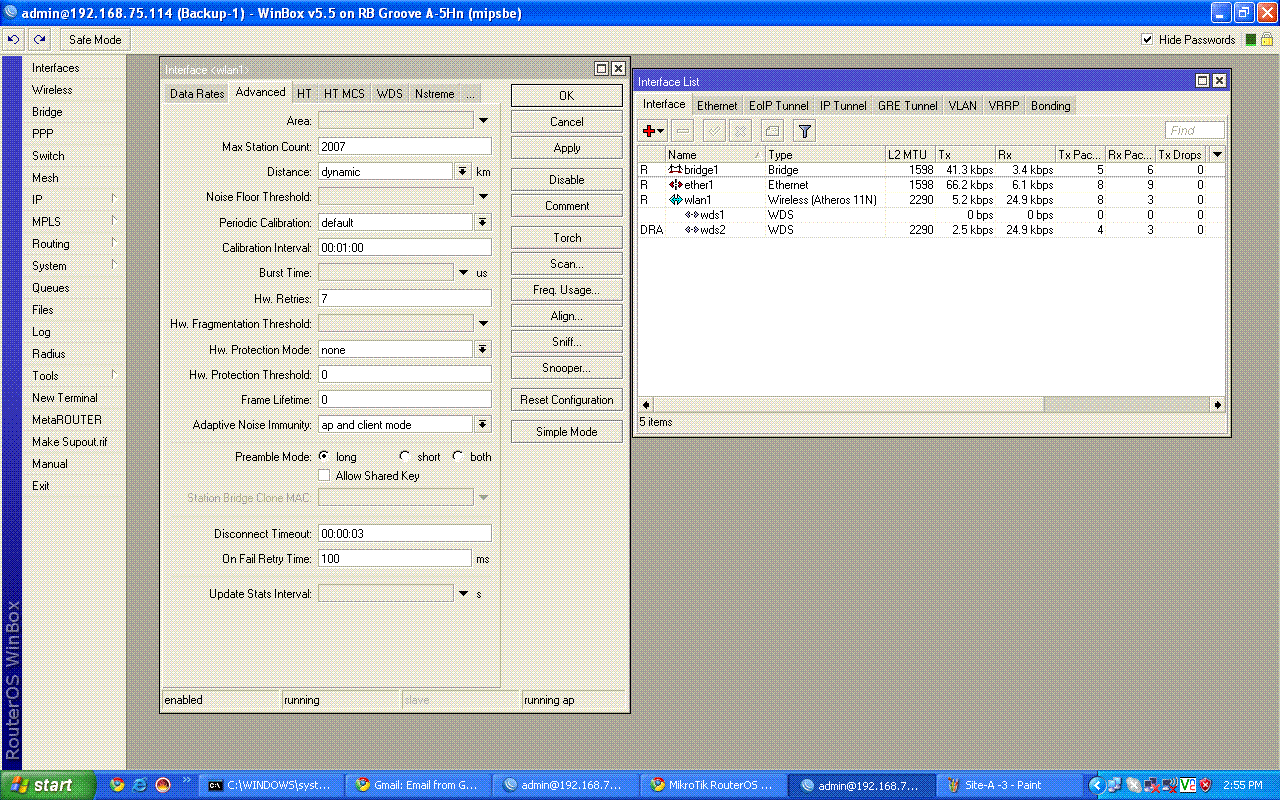Open the Windows Start button
1280x800 pixels.
coord(48,785)
